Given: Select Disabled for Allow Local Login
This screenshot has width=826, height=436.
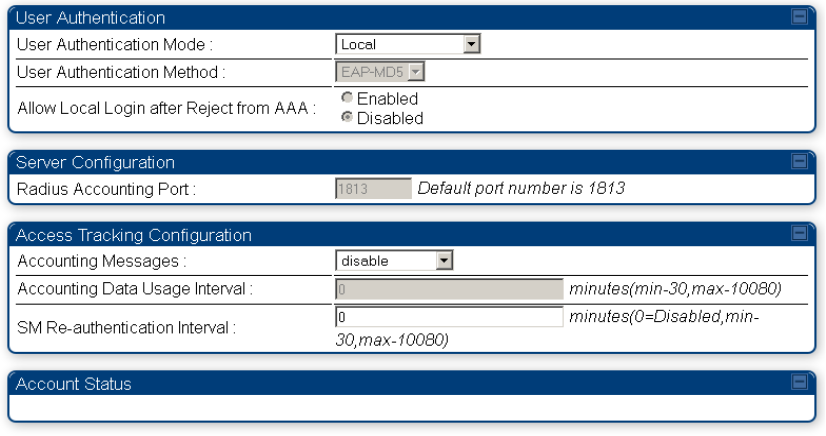Looking at the screenshot, I should point(347,117).
